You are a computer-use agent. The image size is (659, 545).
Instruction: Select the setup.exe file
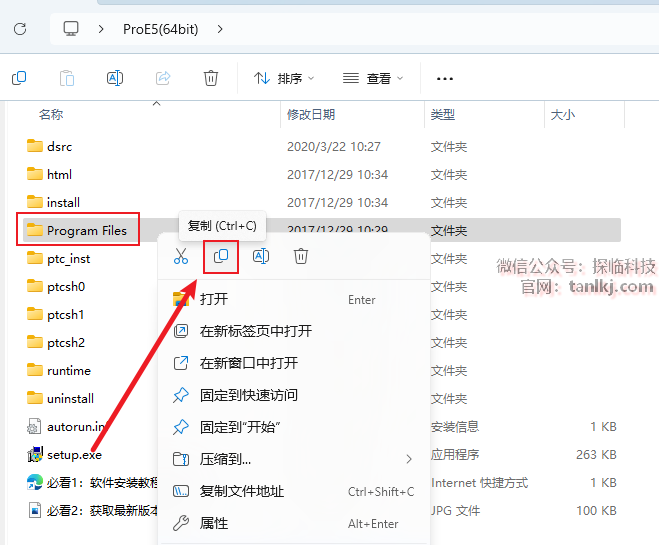[74, 455]
